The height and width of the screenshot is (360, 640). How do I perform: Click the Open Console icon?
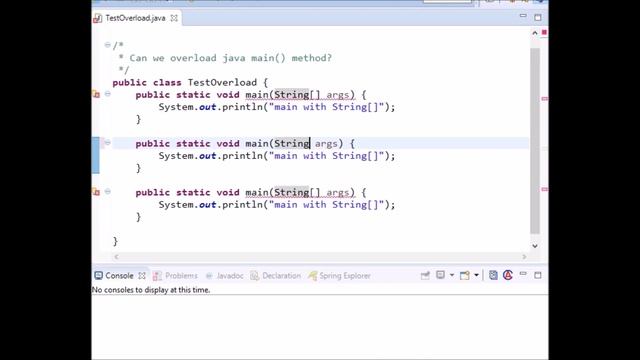(465, 276)
